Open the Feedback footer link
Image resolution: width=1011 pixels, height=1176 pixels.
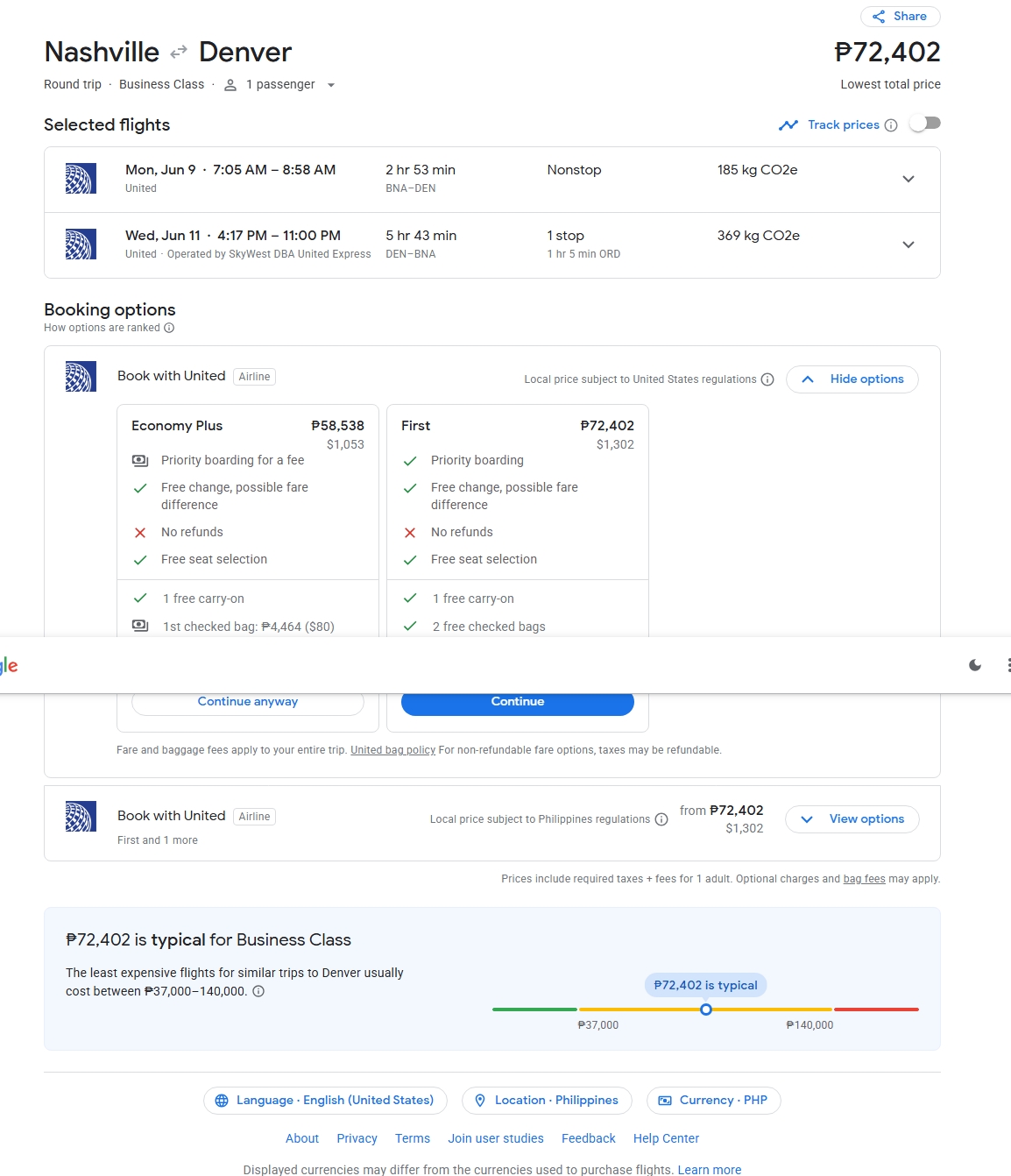pos(589,1138)
